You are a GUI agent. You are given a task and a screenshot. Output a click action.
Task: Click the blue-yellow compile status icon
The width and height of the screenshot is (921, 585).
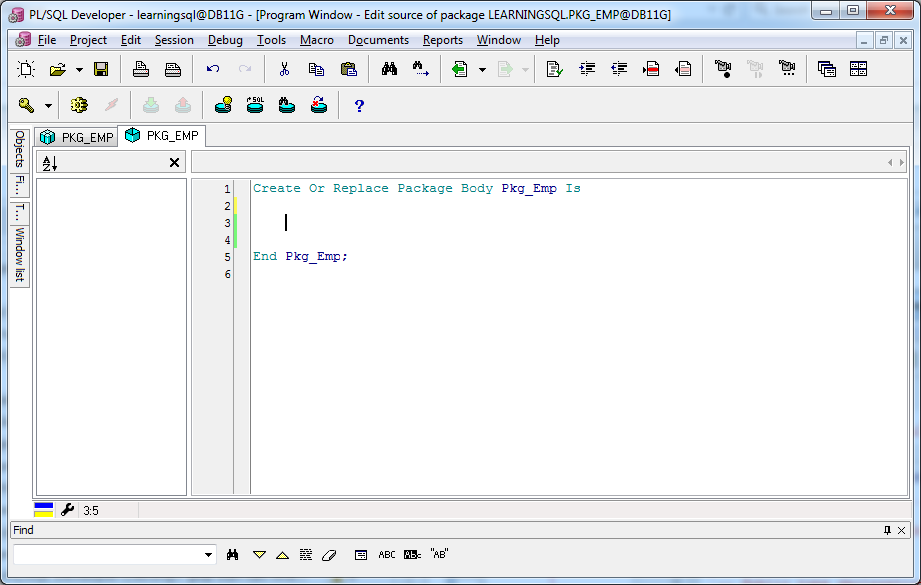point(43,510)
